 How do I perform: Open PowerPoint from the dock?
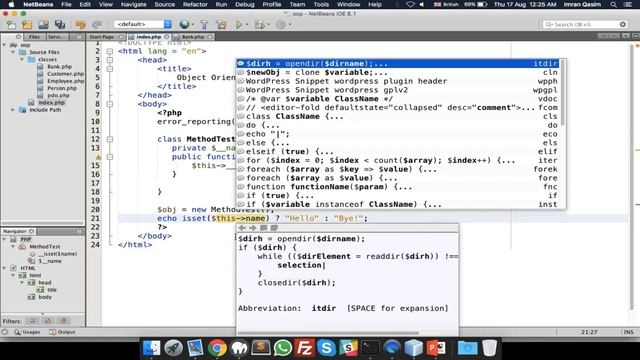pyautogui.click(x=436, y=348)
